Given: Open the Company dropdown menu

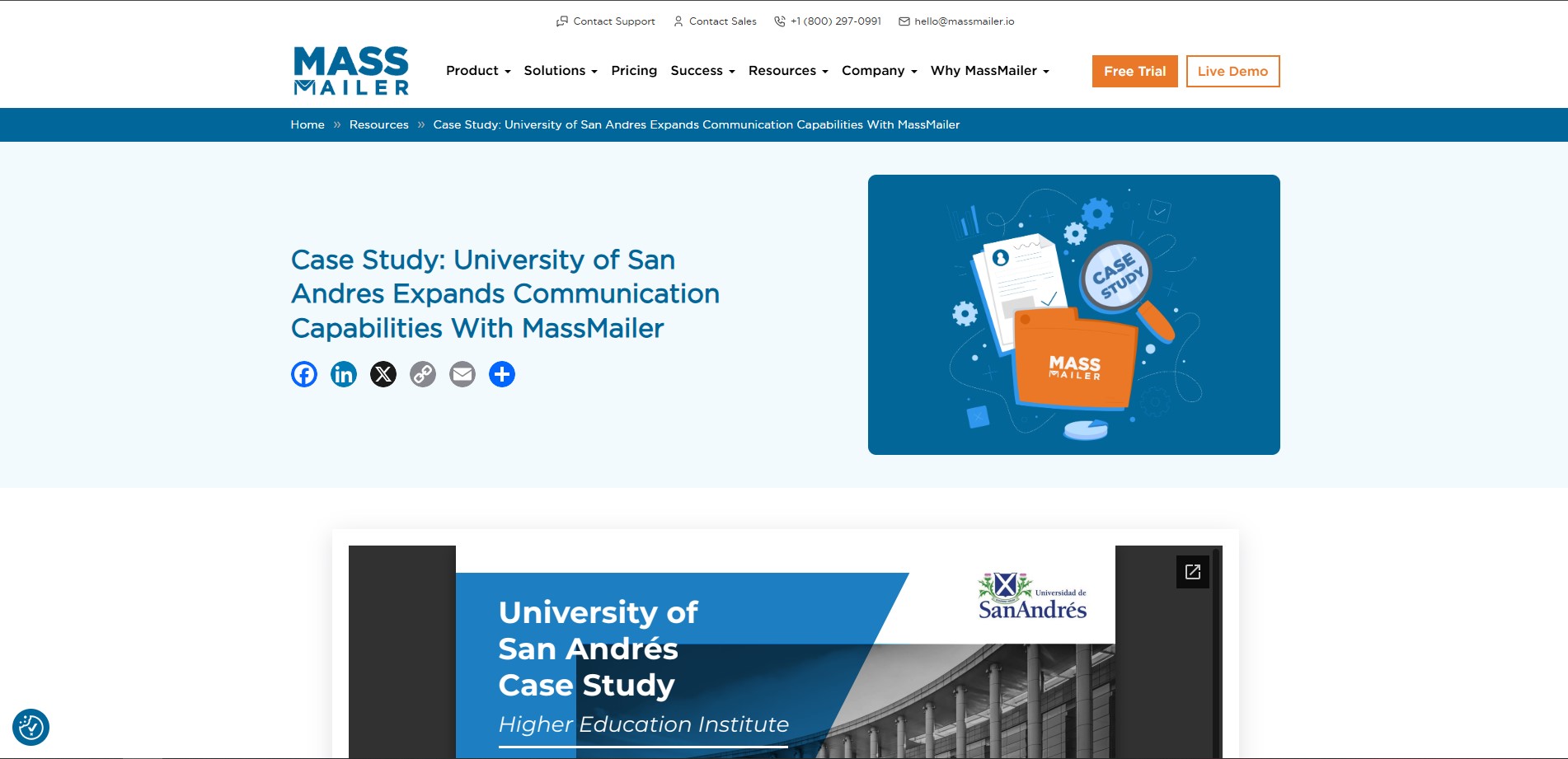Looking at the screenshot, I should [x=879, y=71].
